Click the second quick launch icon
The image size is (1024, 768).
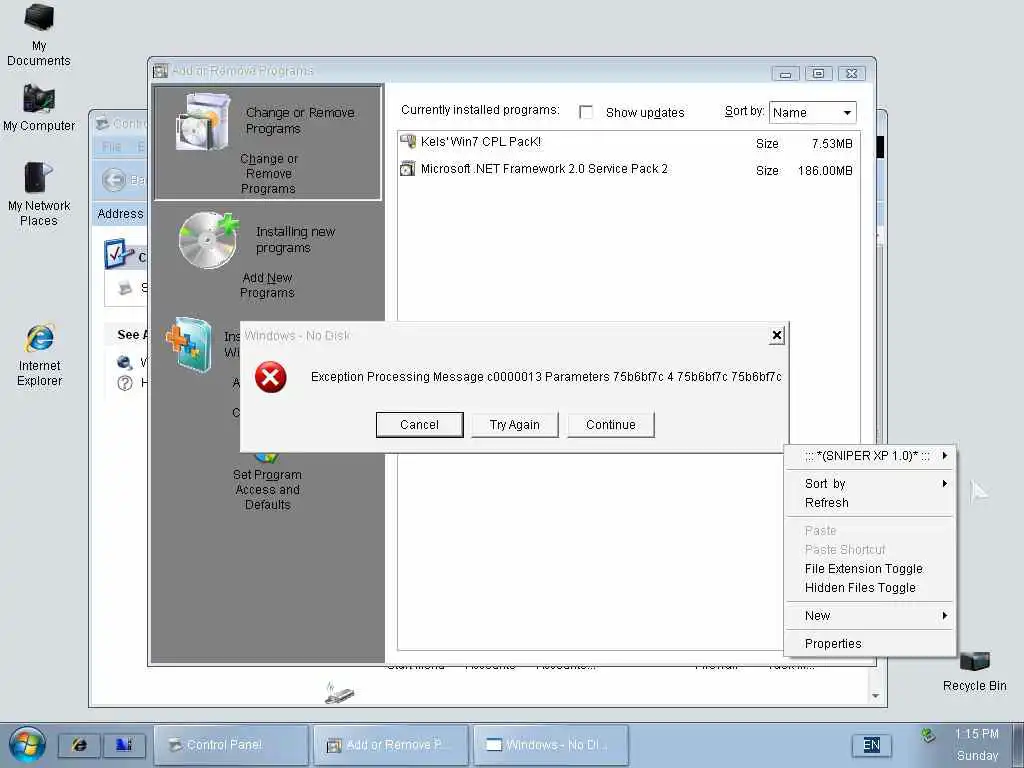[x=124, y=744]
